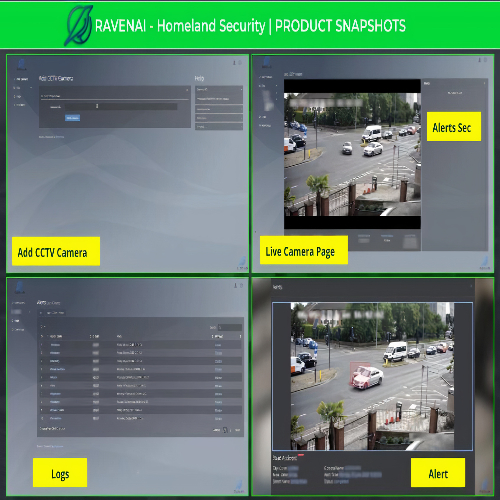Open the user profile icon in Logs screen
Image resolution: width=500 pixels, height=500 pixels.
235,286
